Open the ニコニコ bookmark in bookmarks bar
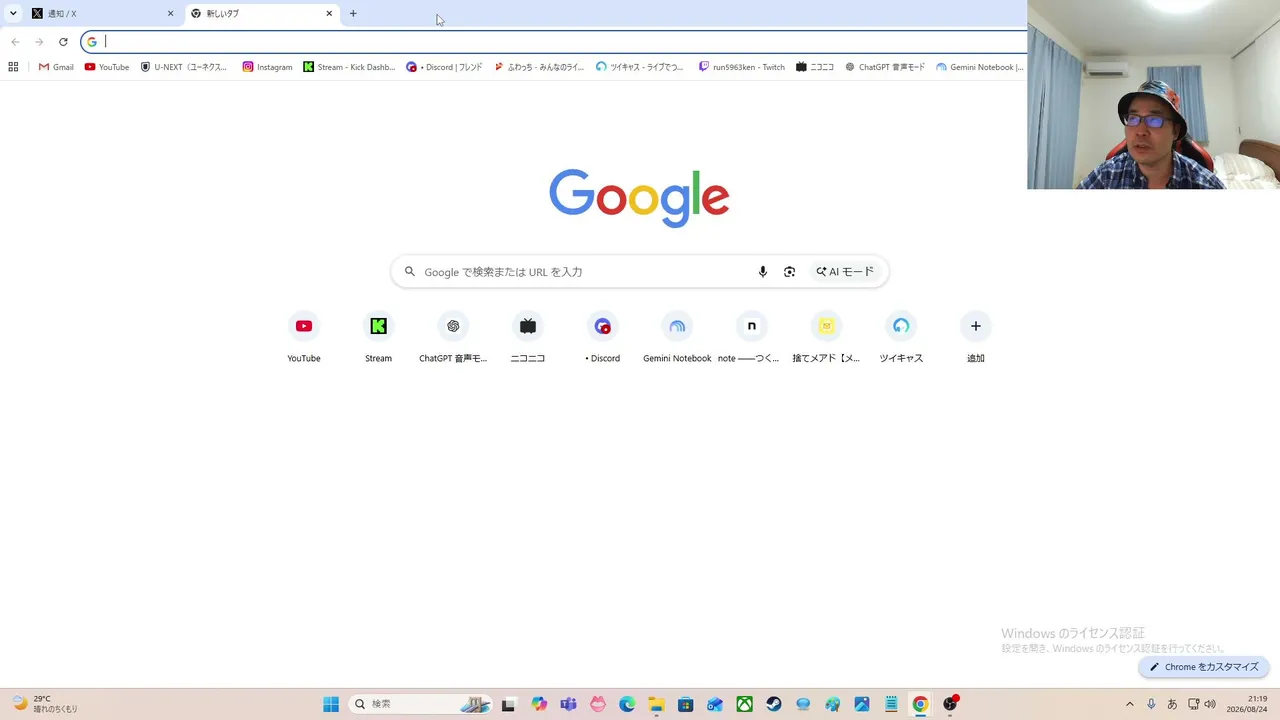The height and width of the screenshot is (720, 1280). [815, 67]
